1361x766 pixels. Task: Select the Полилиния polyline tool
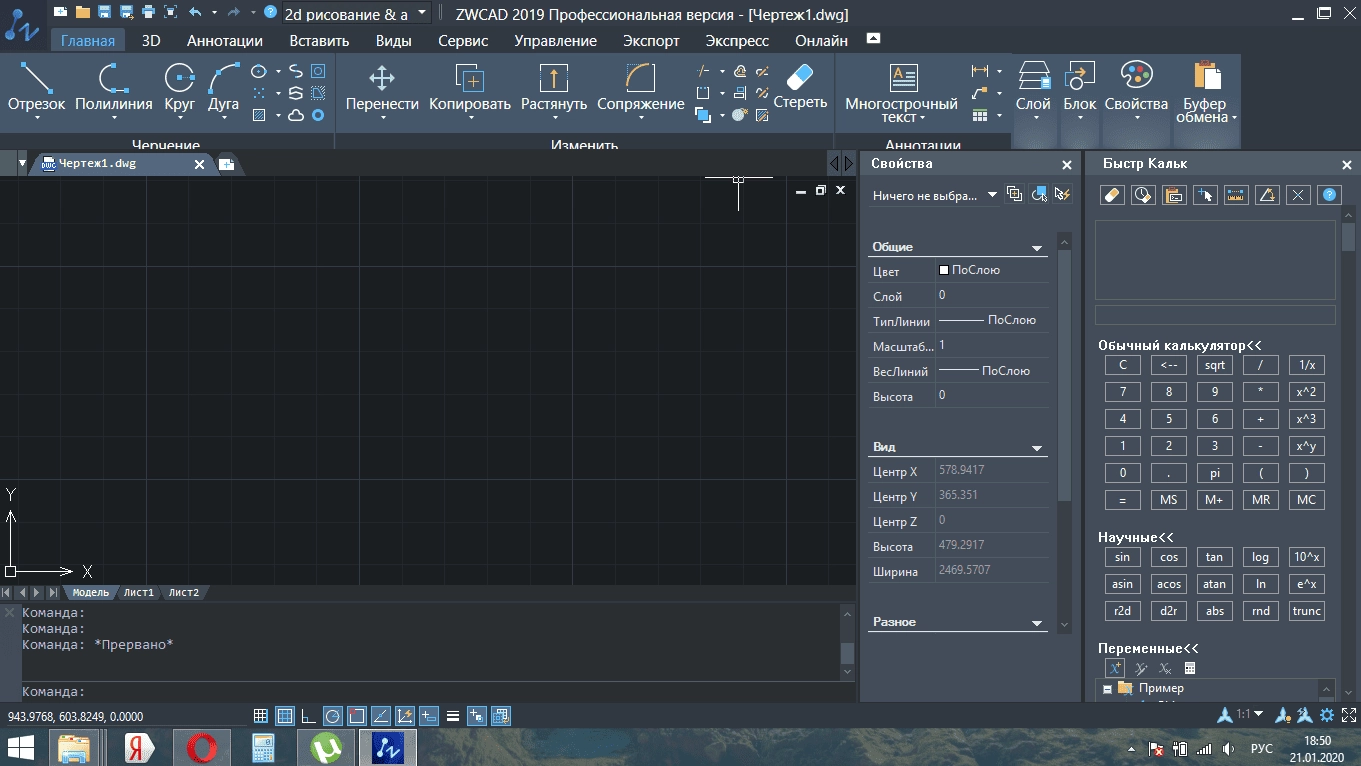[113, 88]
